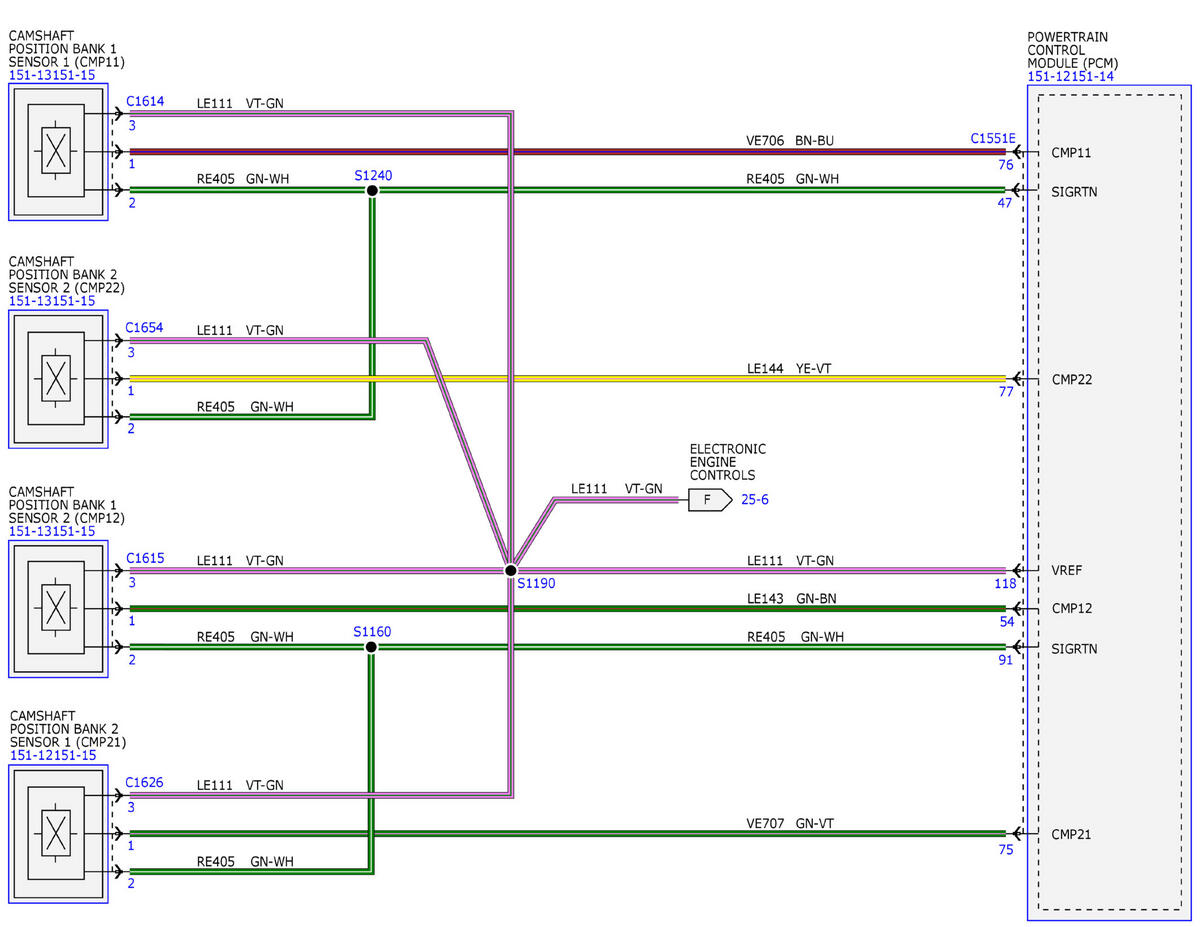Select PCM pin number 118
Viewport: 1200px width, 927px height.
(x=1005, y=584)
